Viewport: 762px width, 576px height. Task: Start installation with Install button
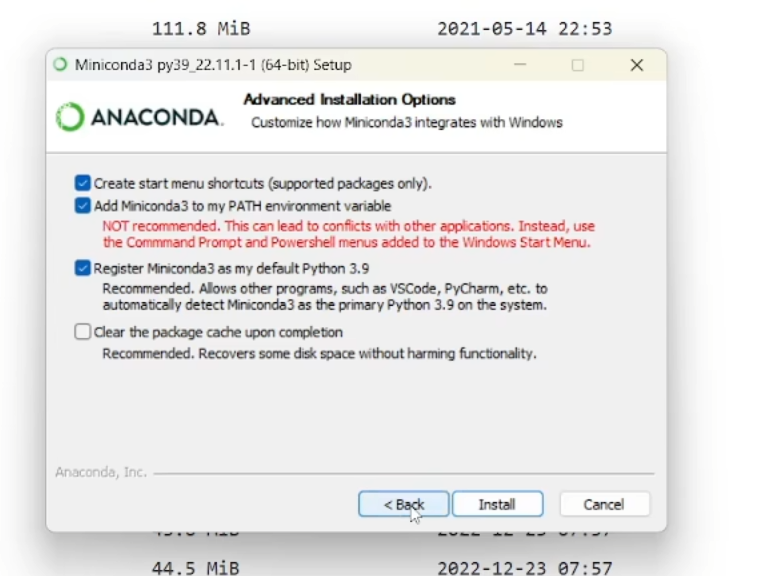pyautogui.click(x=497, y=504)
